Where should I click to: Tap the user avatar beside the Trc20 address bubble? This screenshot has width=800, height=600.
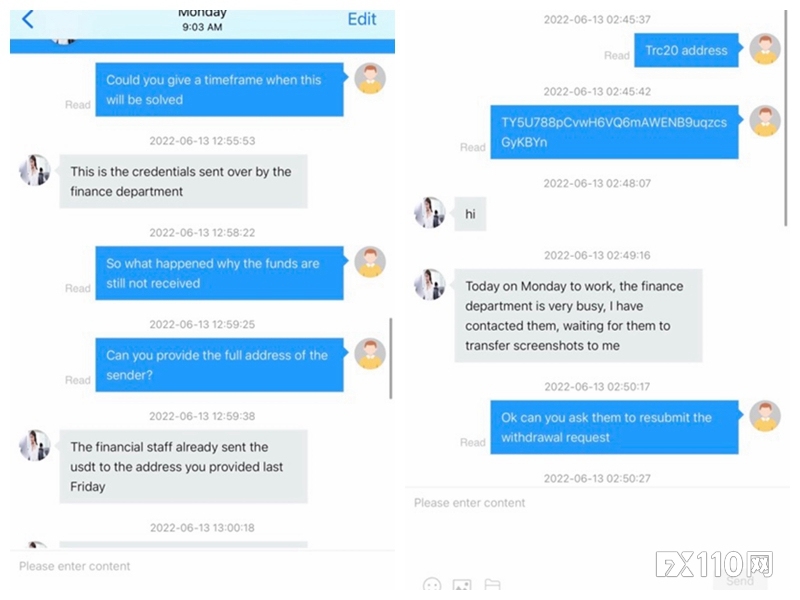click(765, 49)
